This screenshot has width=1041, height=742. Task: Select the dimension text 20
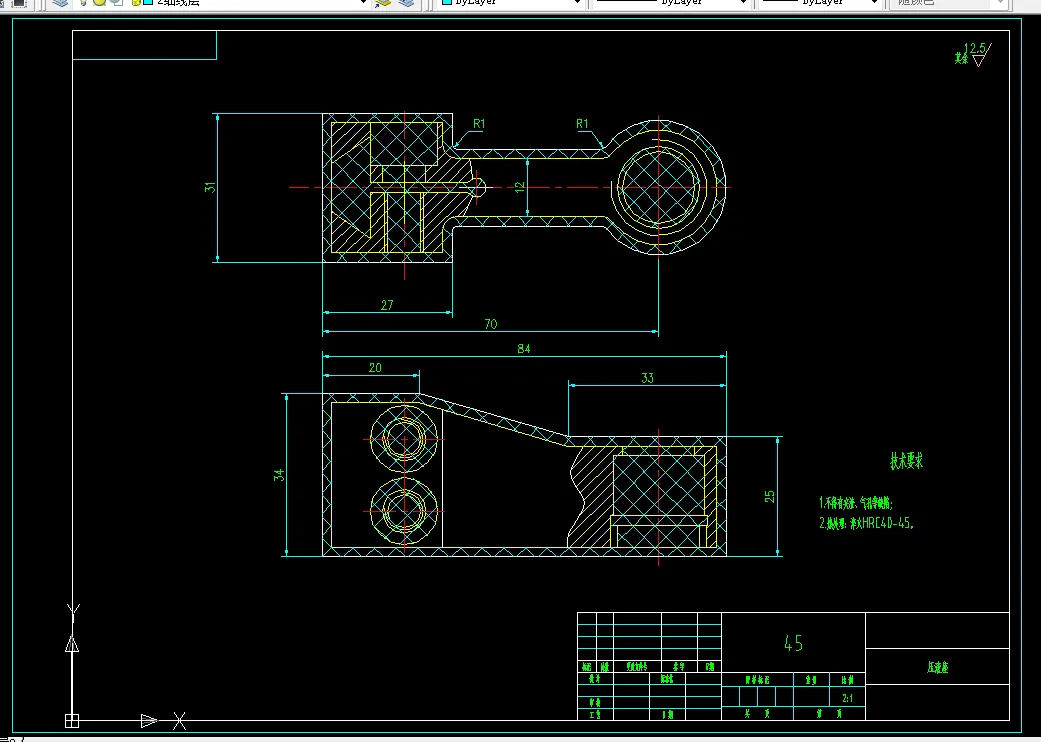tap(375, 368)
